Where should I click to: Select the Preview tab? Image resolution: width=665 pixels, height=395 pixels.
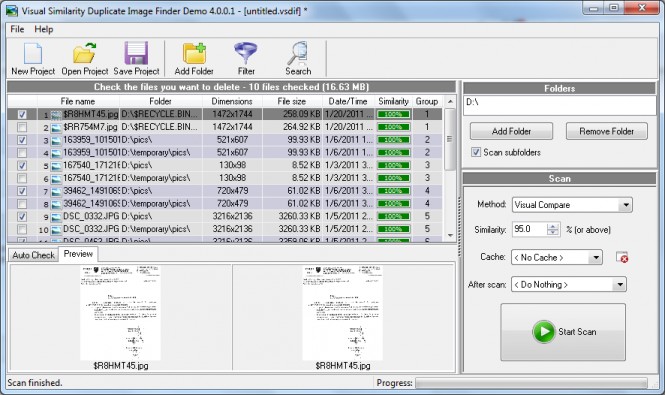click(x=78, y=254)
